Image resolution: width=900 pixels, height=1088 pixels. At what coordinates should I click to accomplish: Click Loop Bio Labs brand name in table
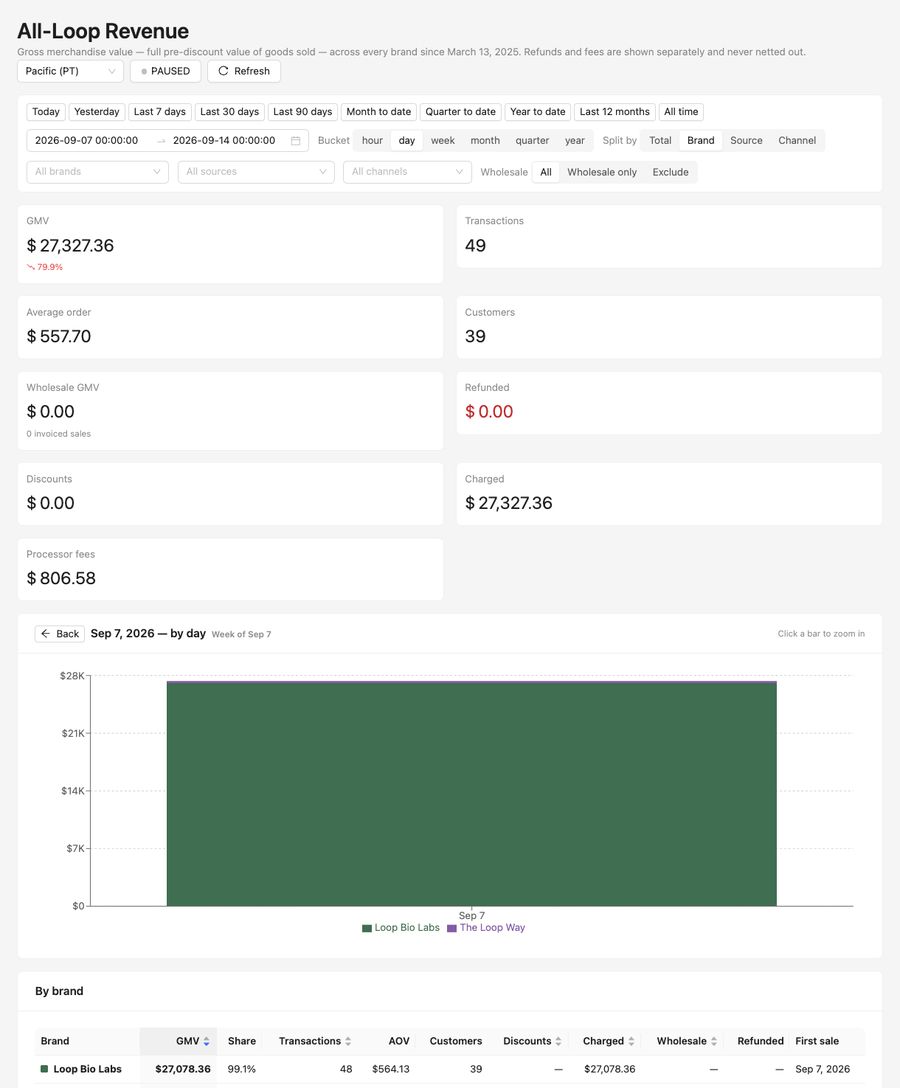coord(87,1069)
